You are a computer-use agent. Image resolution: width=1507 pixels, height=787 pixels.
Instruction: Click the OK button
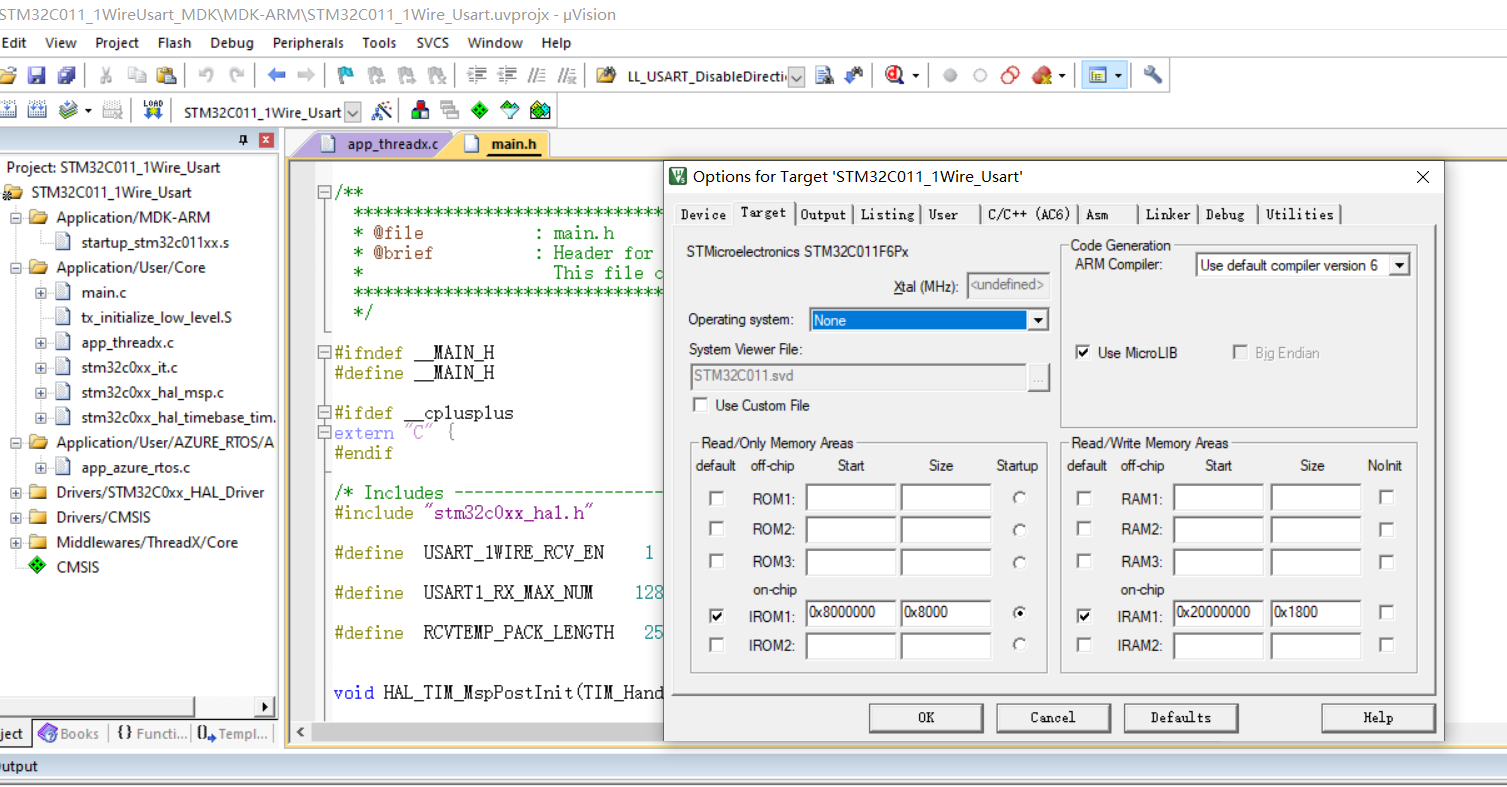(925, 717)
